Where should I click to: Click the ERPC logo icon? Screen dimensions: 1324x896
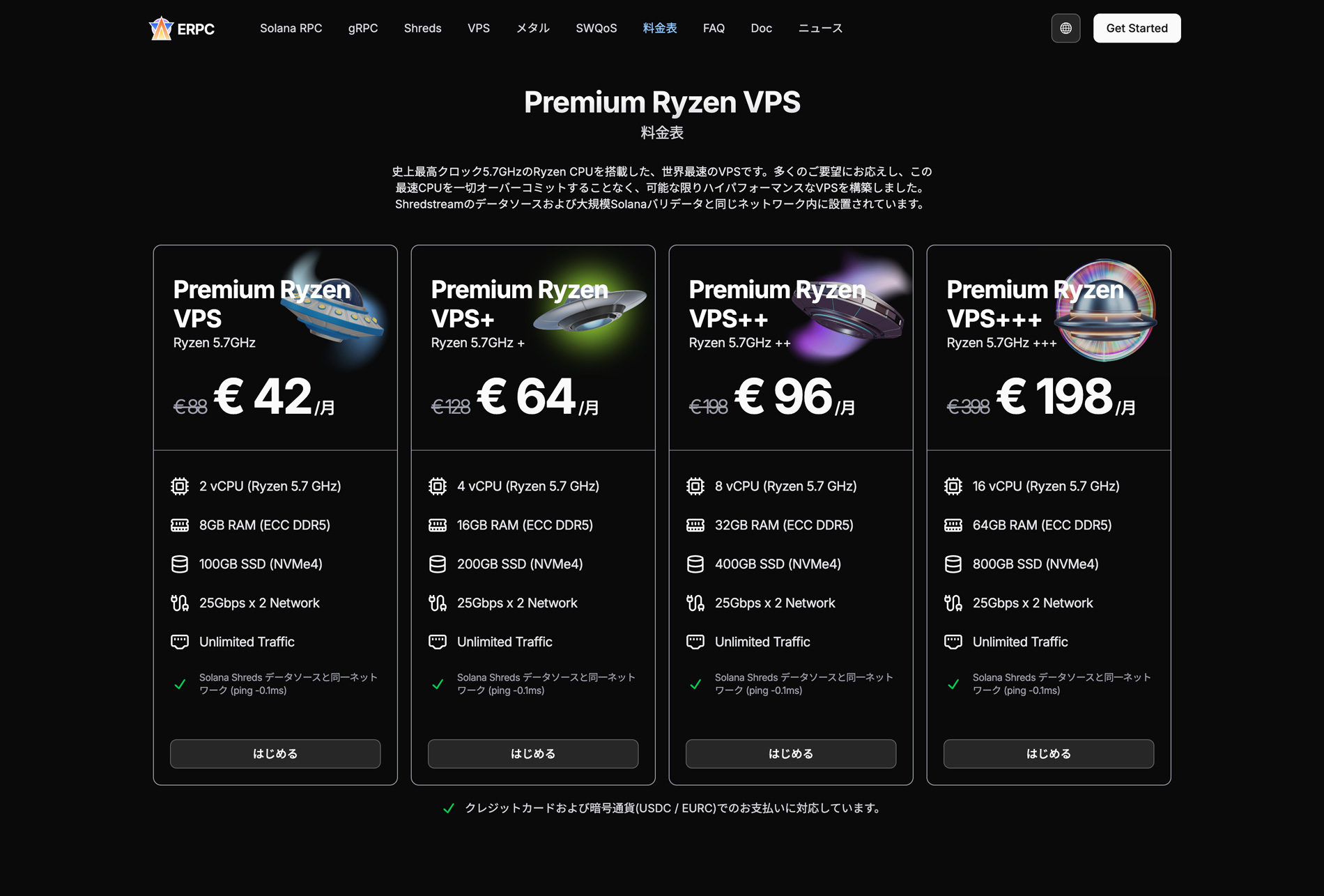(x=161, y=28)
